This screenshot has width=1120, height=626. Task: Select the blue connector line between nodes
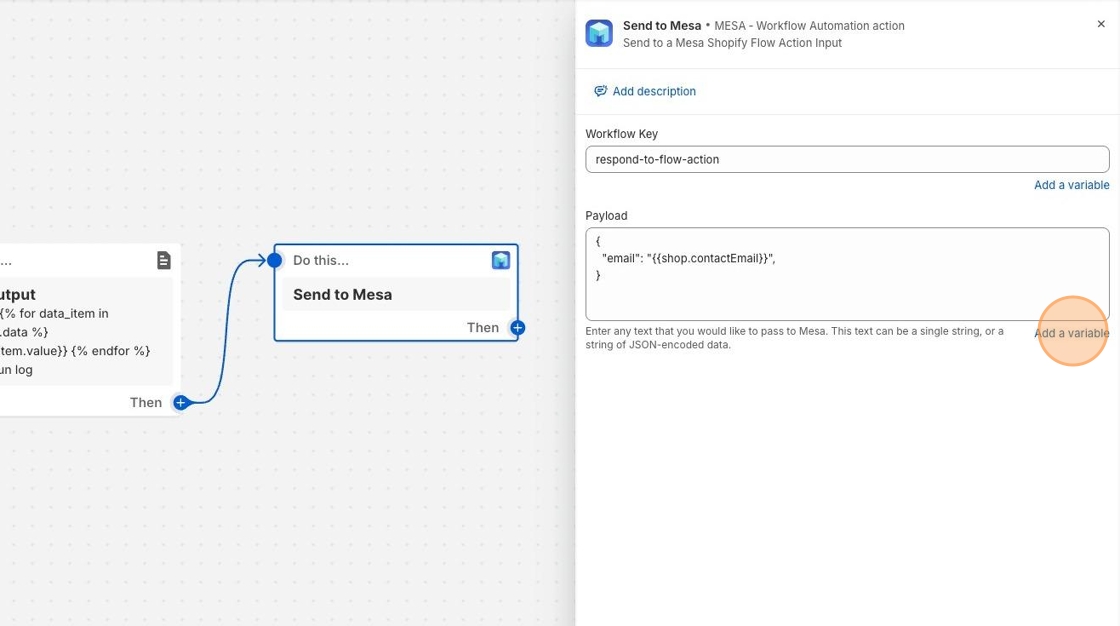tap(226, 330)
